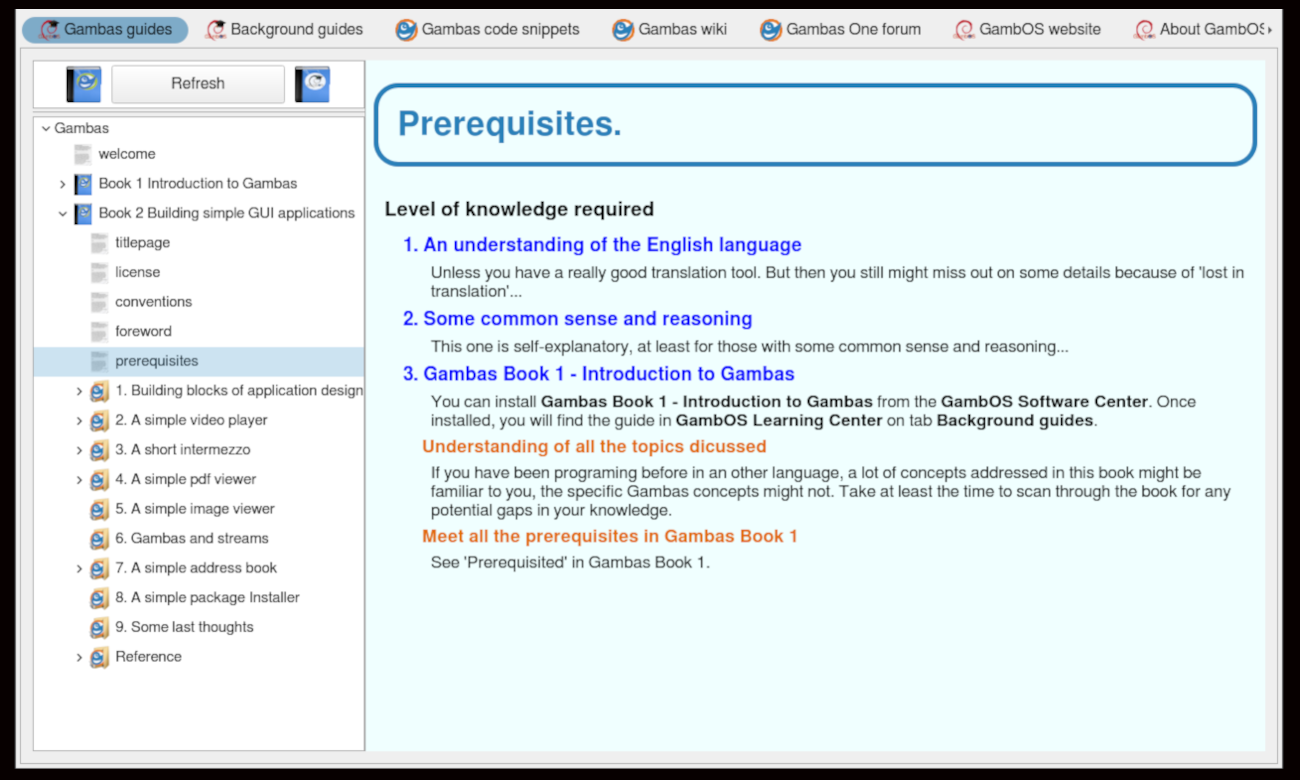1300x780 pixels.
Task: Click the book icon right of Refresh
Action: (312, 84)
